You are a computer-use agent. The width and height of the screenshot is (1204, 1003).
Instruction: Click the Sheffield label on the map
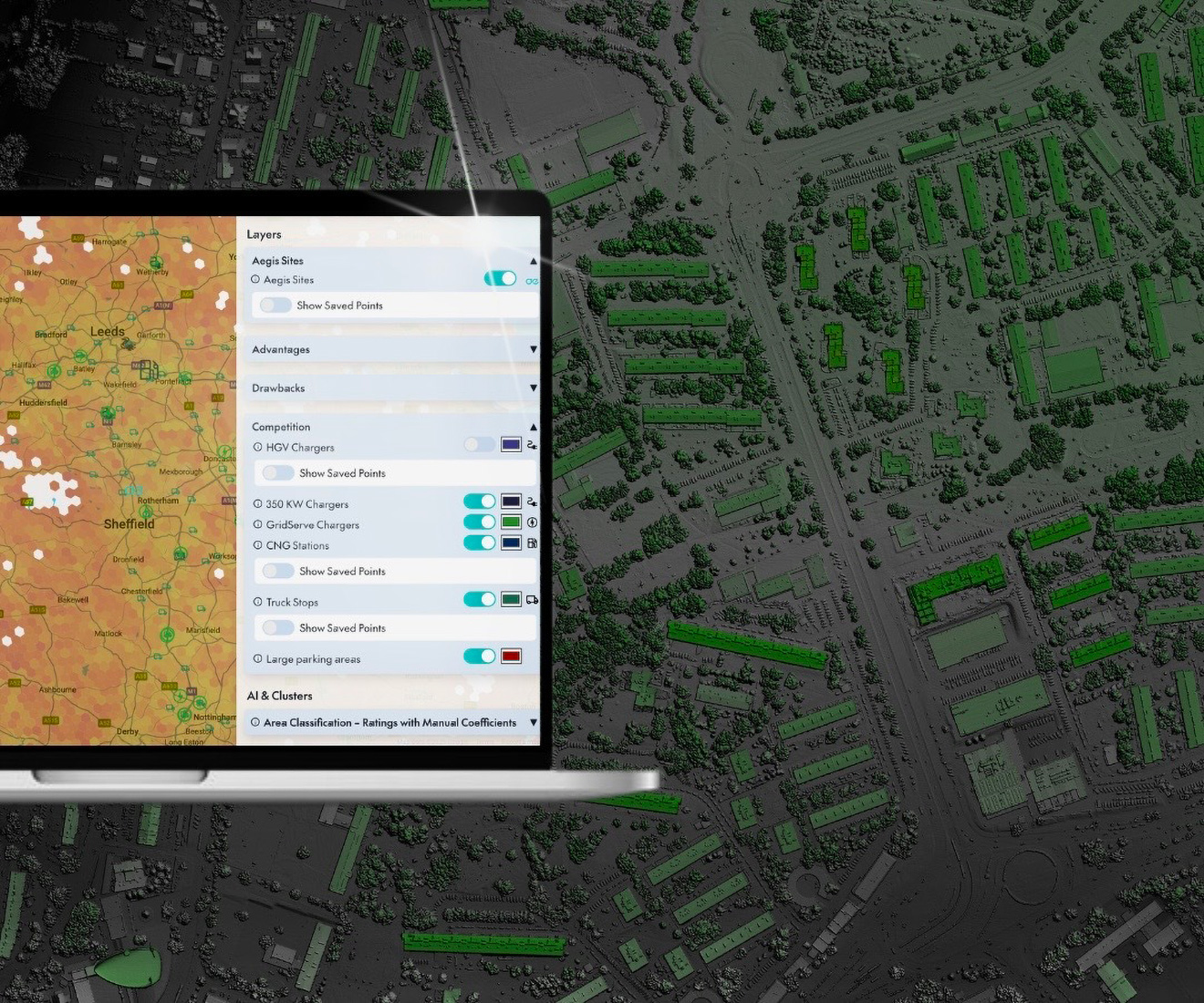tap(129, 523)
